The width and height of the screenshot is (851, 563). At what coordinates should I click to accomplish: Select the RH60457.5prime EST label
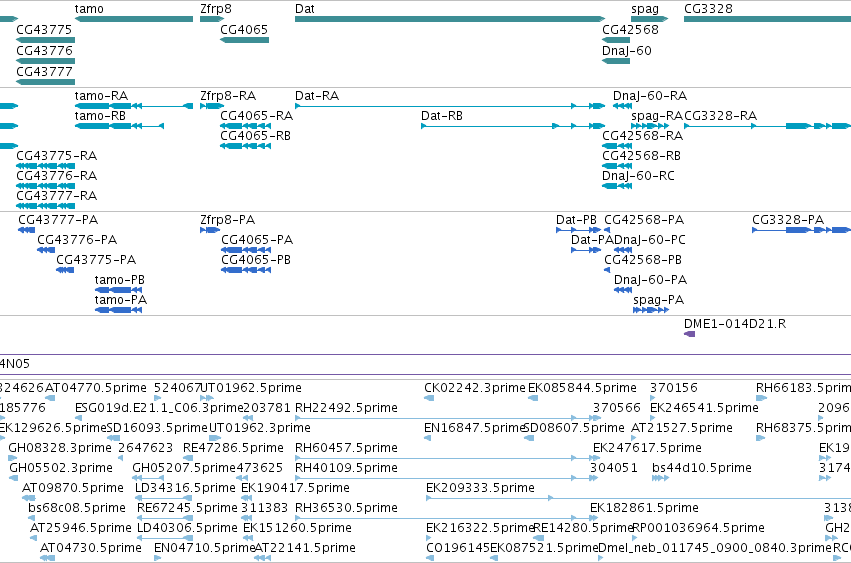tap(346, 448)
